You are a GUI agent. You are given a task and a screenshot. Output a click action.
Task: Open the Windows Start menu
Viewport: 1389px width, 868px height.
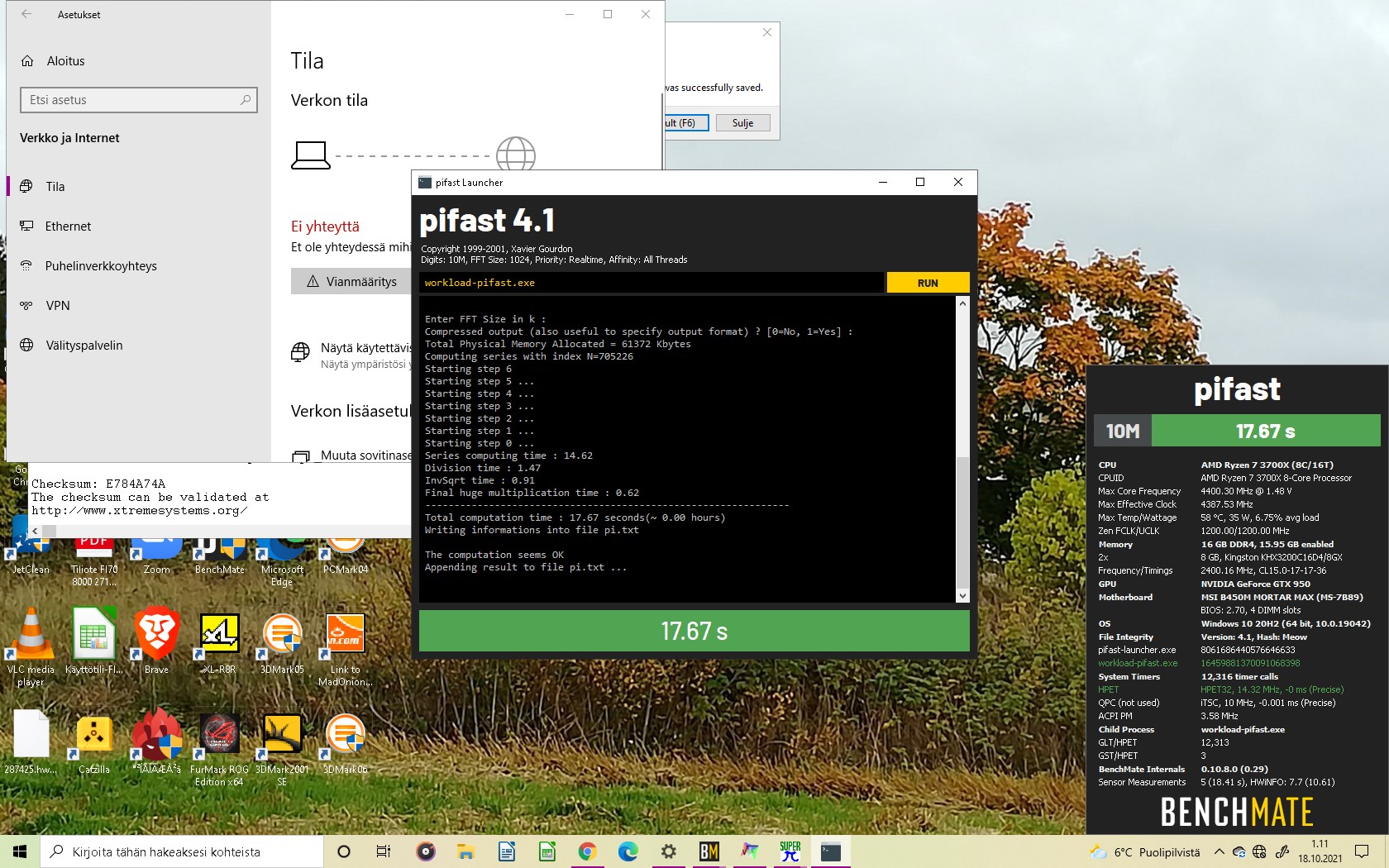click(x=20, y=851)
